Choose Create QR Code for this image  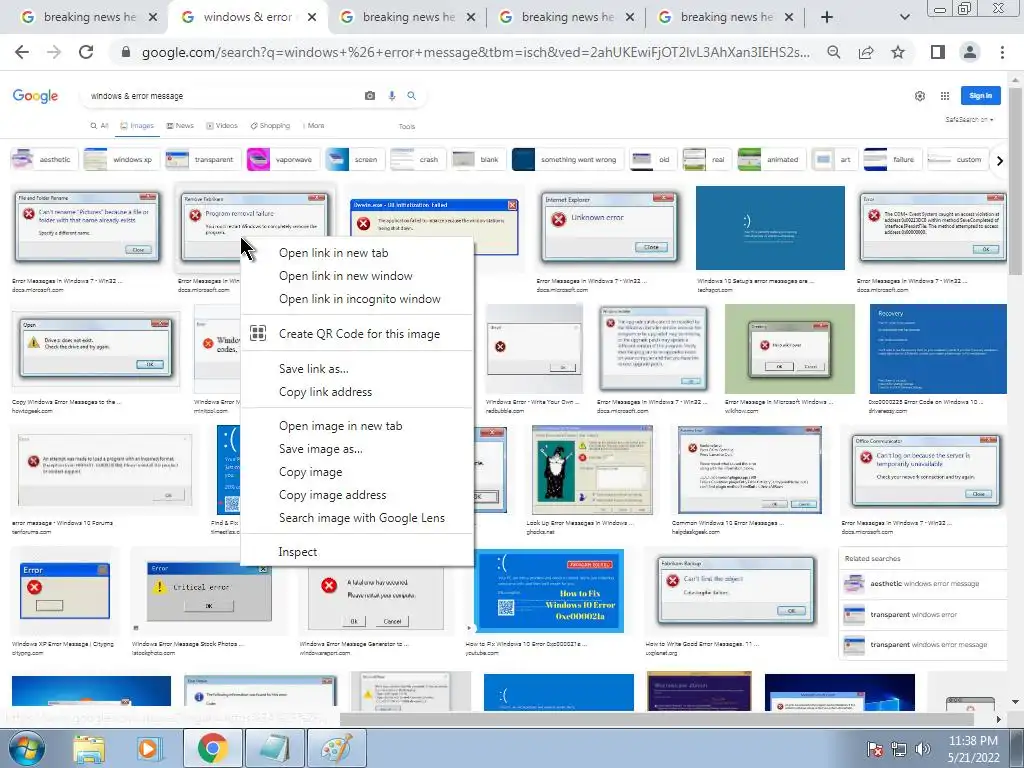[359, 334]
